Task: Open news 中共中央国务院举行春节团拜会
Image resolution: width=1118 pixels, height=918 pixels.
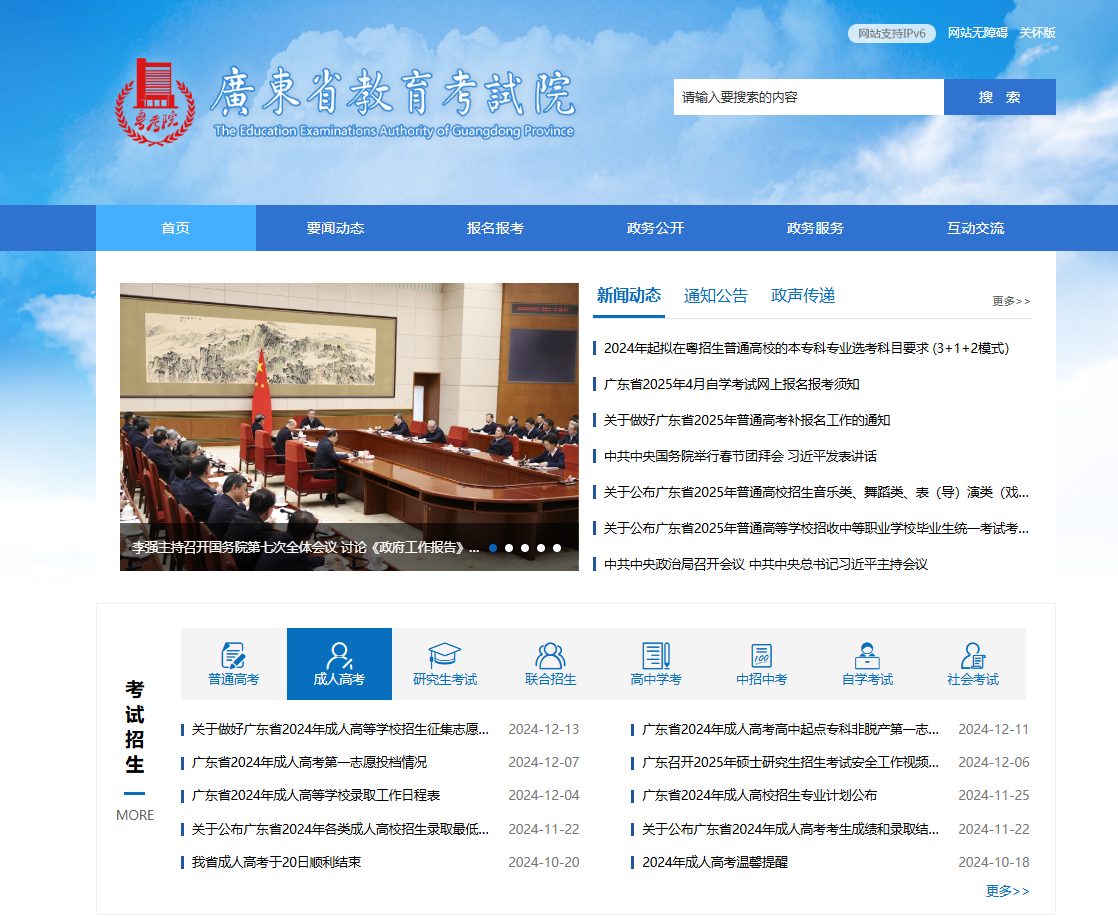Action: (x=740, y=457)
